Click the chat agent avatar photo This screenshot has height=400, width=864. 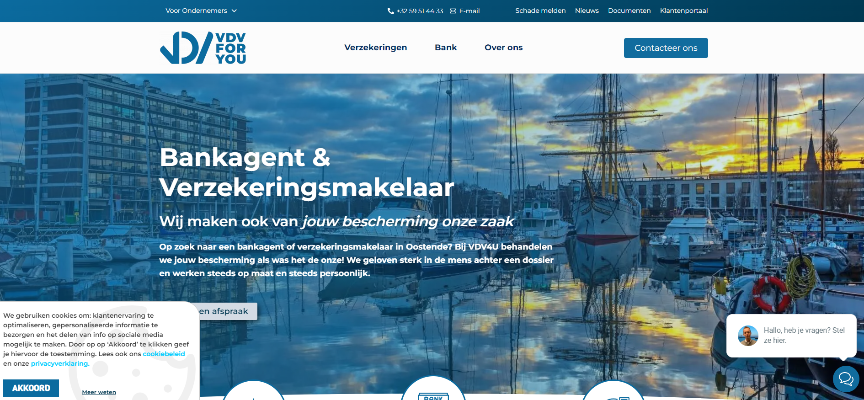(x=748, y=335)
